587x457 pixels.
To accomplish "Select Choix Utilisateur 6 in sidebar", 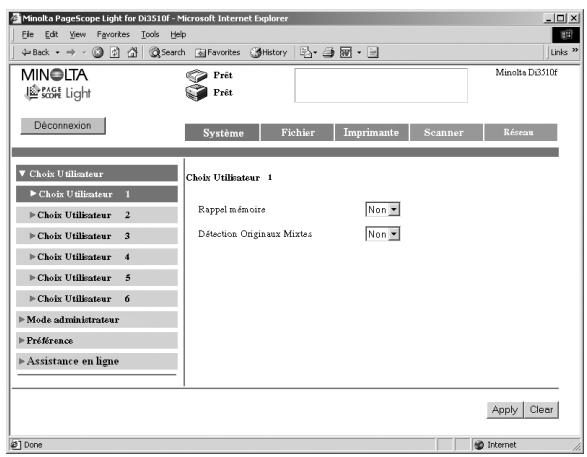I will 97,299.
